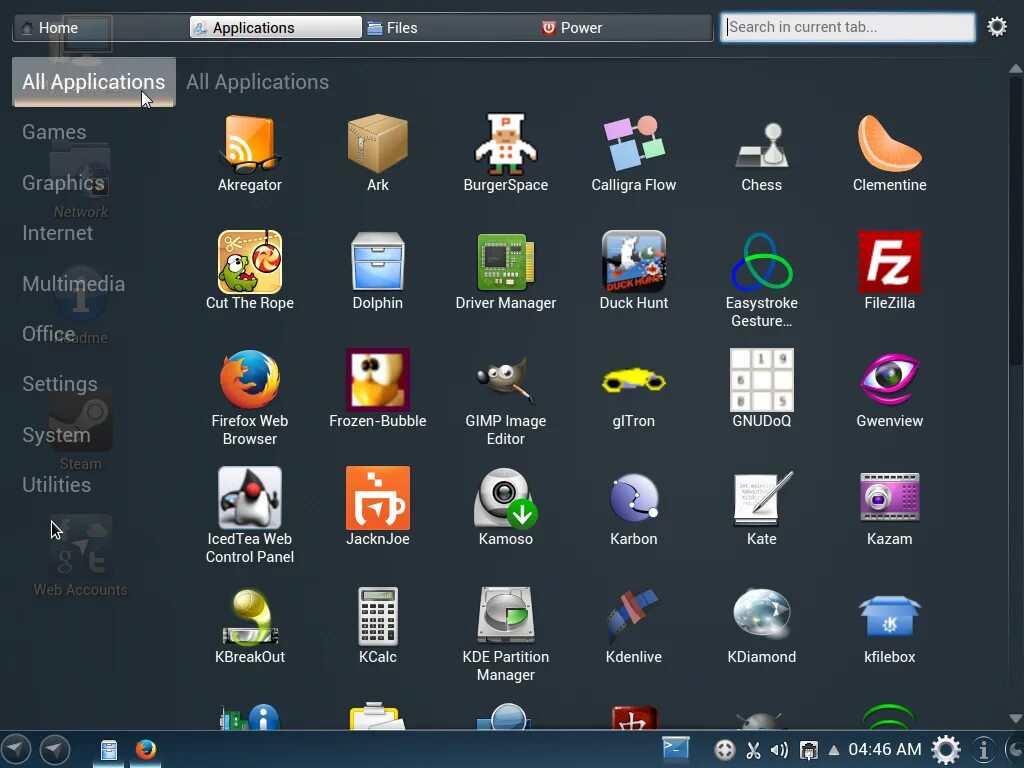Open the Dolphin file manager
This screenshot has width=1024, height=768.
tap(377, 271)
